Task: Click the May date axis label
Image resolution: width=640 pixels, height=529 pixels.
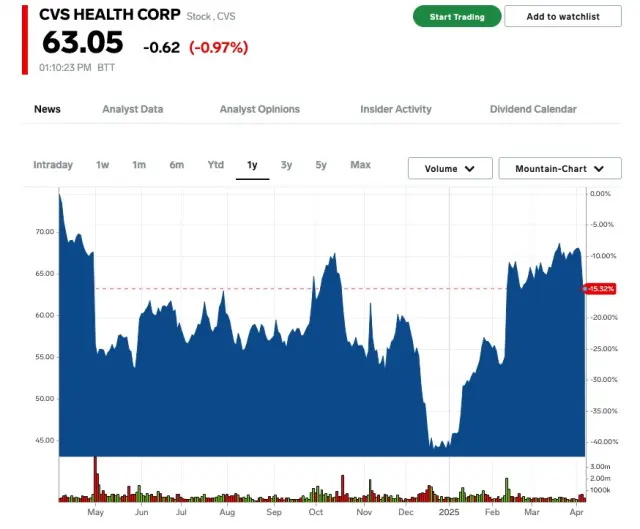Action: point(96,512)
